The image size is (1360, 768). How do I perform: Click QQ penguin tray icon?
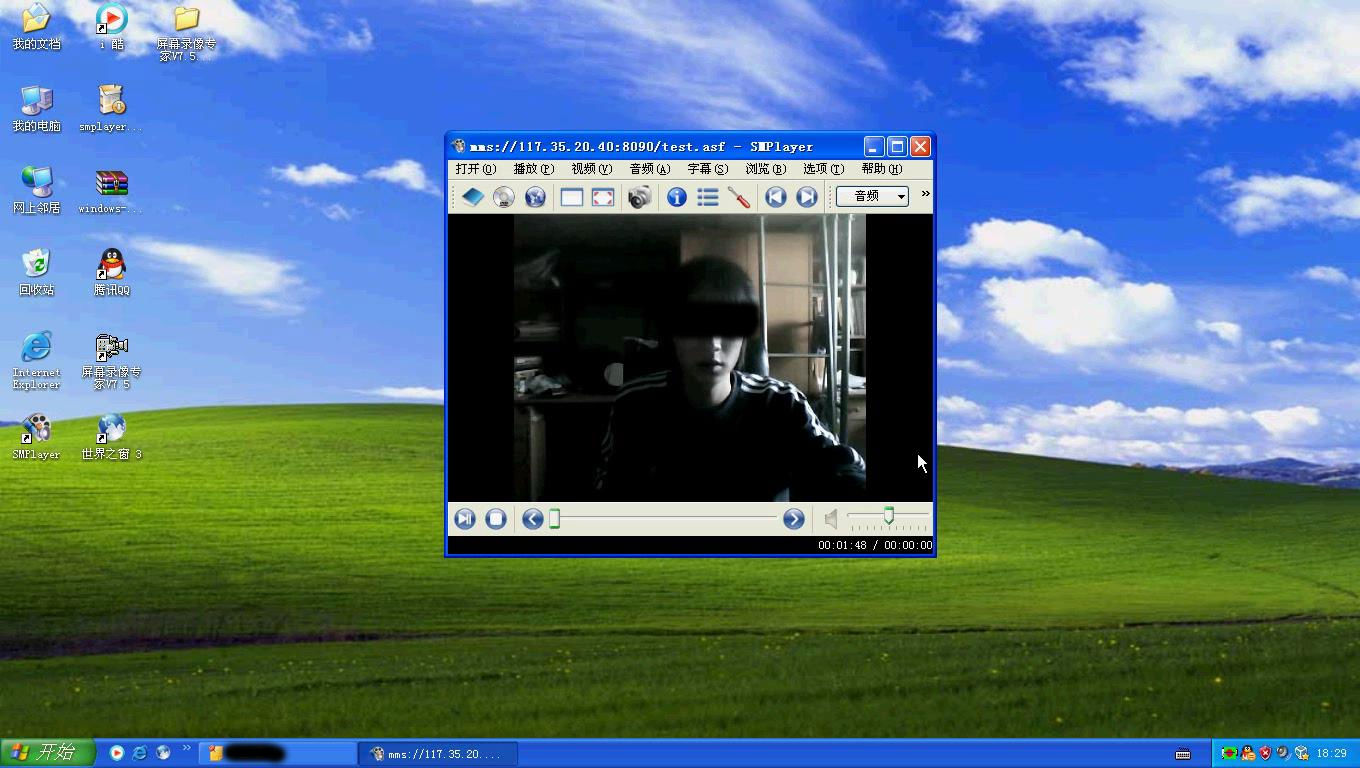click(1247, 753)
